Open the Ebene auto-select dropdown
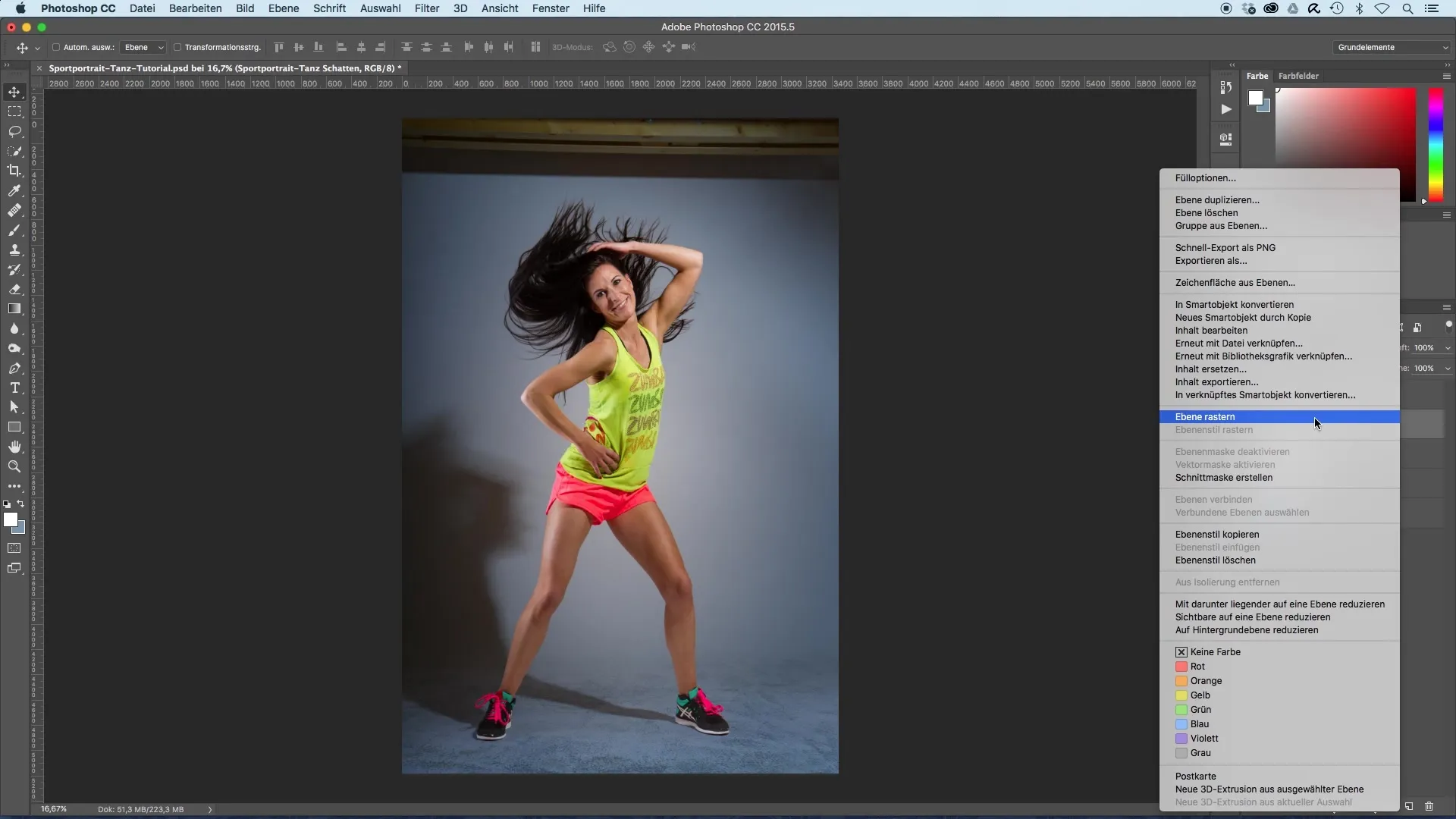The height and width of the screenshot is (819, 1456). (x=143, y=47)
